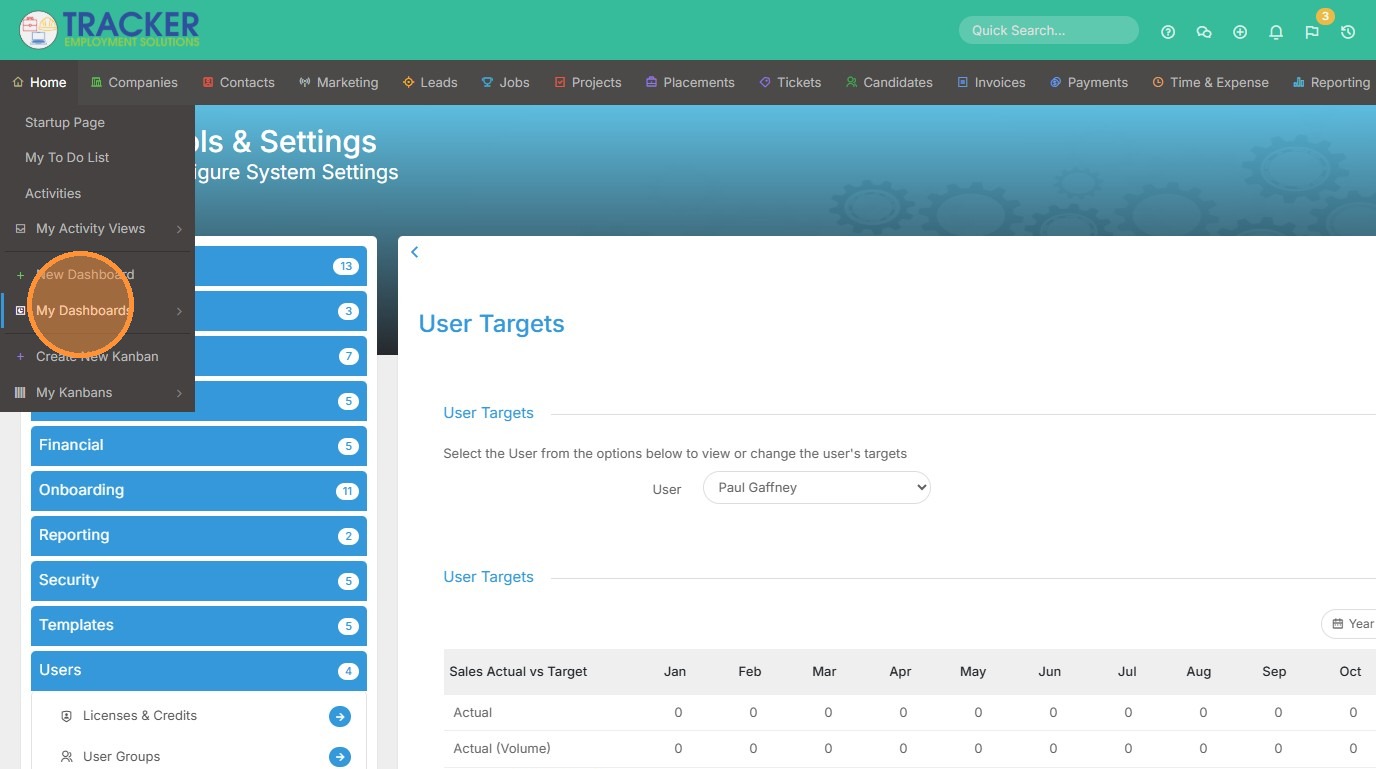Open the Contacts nav item
Viewport: 1376px width, 769px height.
(x=238, y=82)
